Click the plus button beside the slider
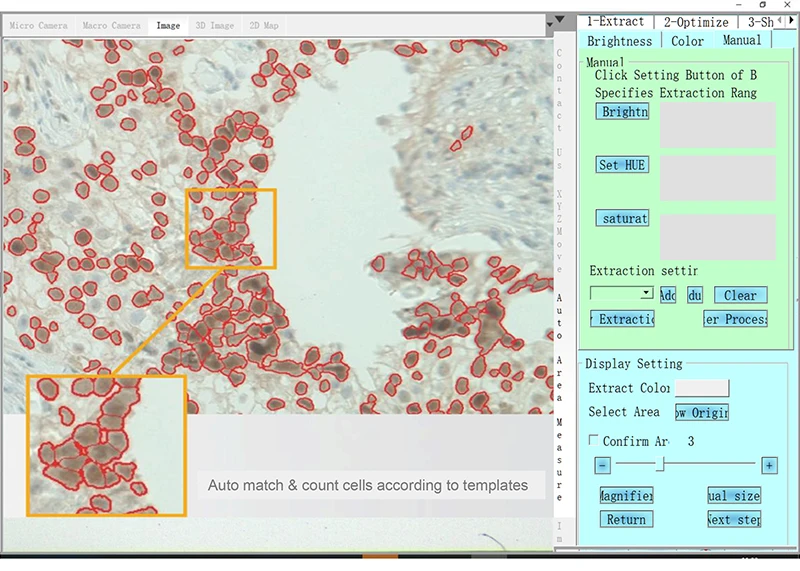This screenshot has width=800, height=571. point(768,465)
